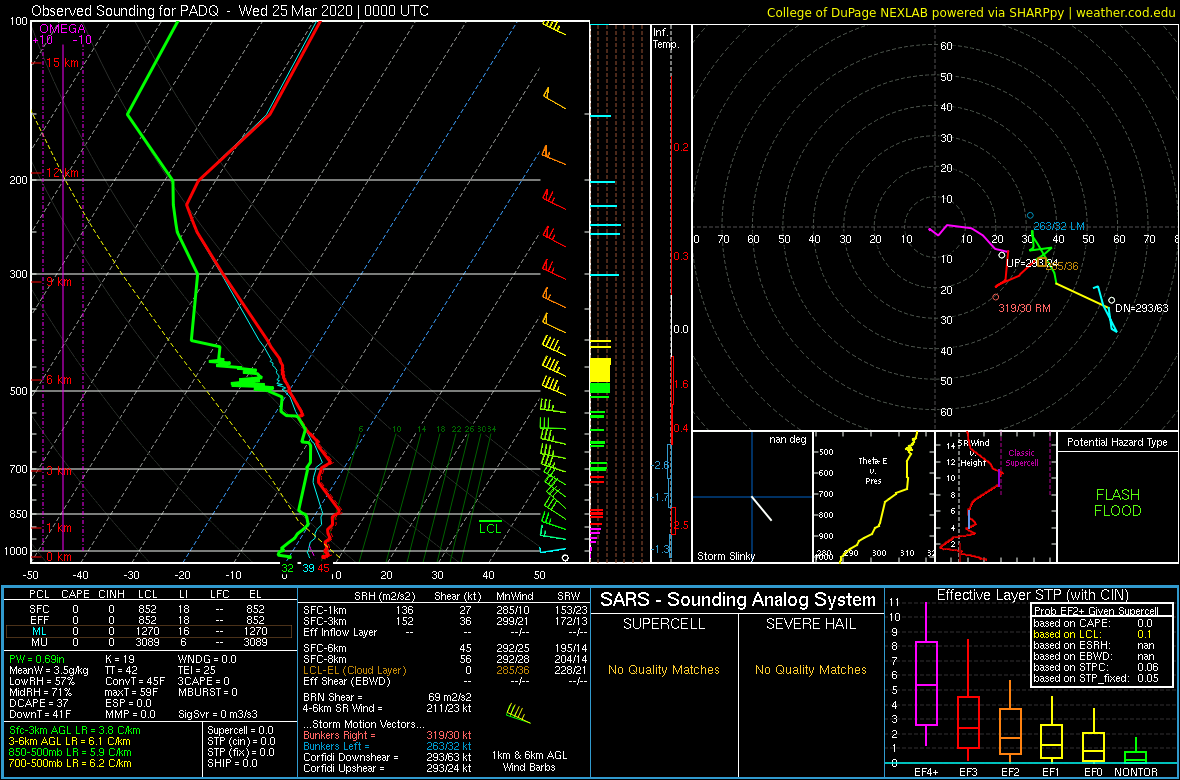Click the SARS - Sounding Analog System header
Viewport: 1180px width, 780px height.
[738, 600]
